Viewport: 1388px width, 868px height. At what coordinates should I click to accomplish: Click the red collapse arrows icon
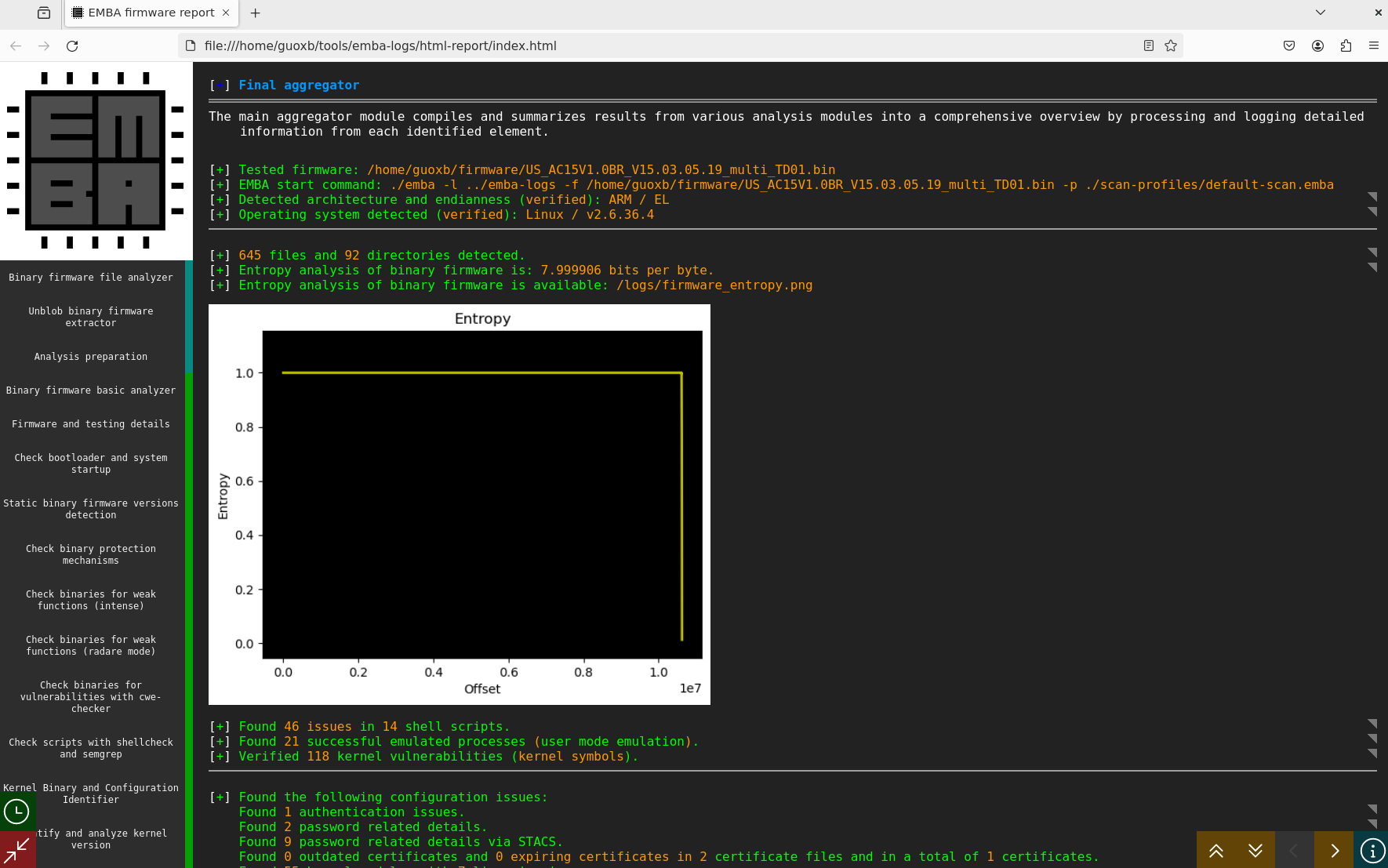(16, 850)
